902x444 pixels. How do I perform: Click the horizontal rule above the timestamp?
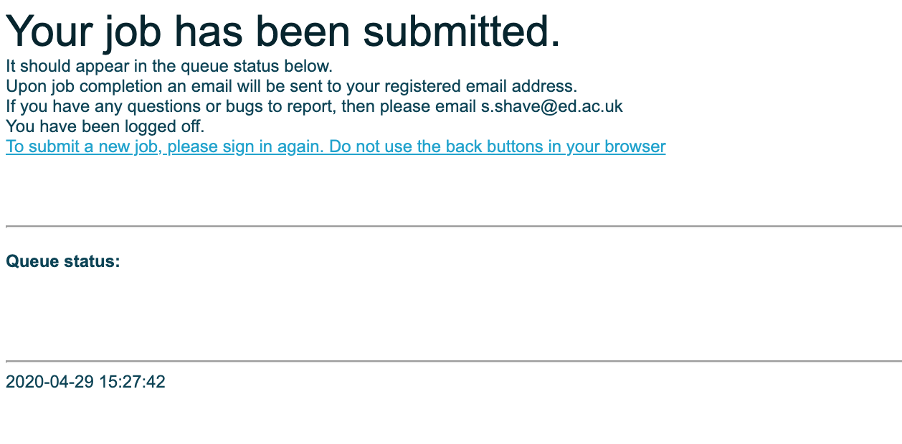click(x=454, y=361)
